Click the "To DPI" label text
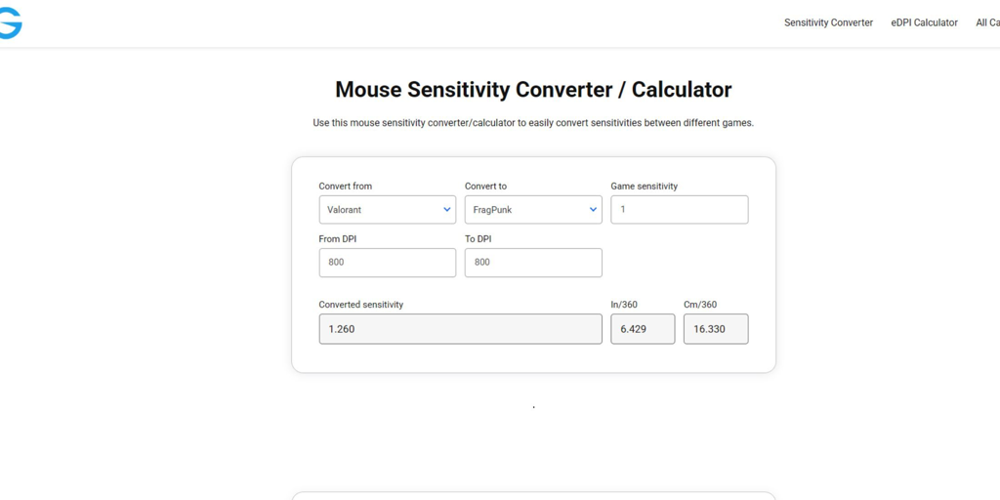Screen dimensions: 1000x500 tap(478, 239)
